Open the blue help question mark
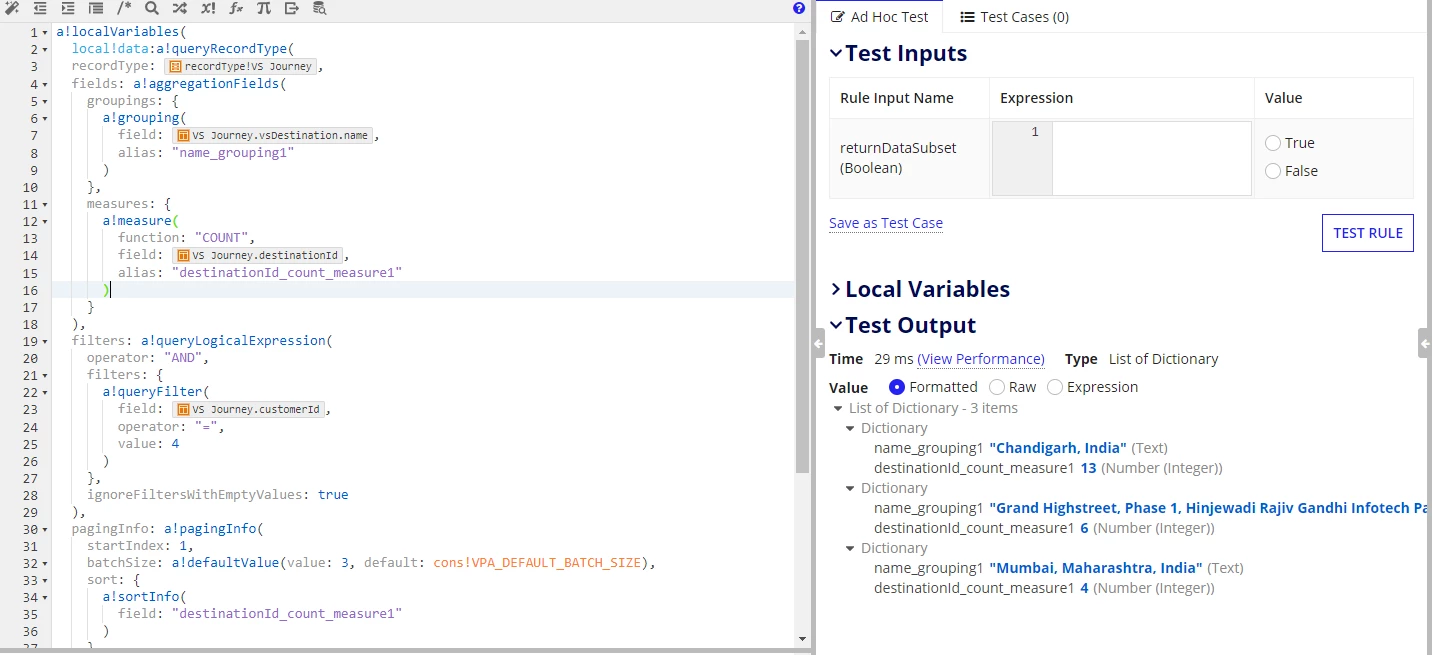The height and width of the screenshot is (655, 1432). coord(799,8)
